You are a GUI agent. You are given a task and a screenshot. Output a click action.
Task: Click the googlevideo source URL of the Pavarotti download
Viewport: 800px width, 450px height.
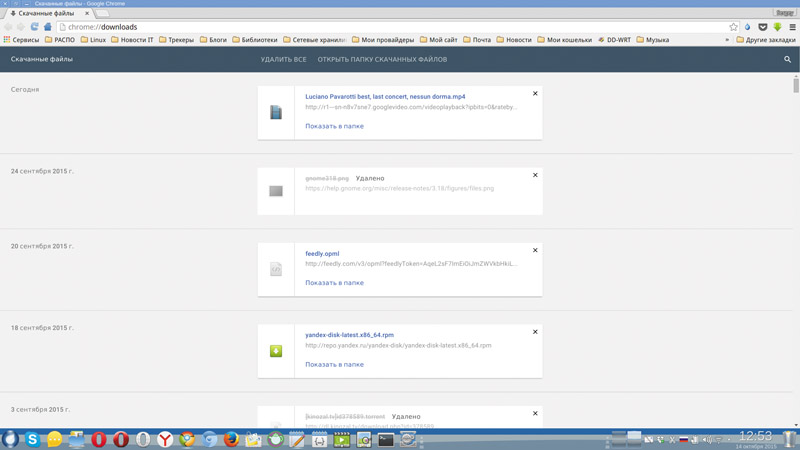(411, 107)
